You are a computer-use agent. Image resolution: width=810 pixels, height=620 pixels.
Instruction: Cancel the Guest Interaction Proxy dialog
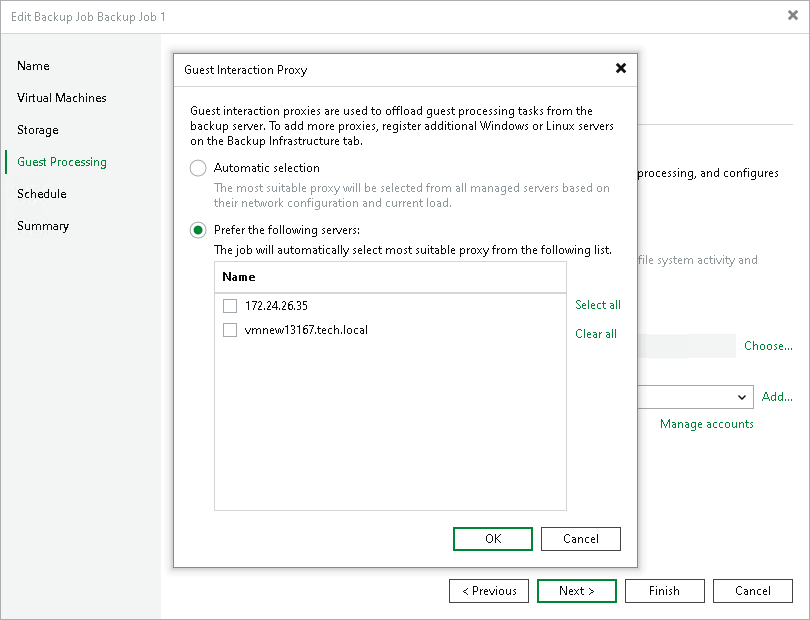(580, 538)
